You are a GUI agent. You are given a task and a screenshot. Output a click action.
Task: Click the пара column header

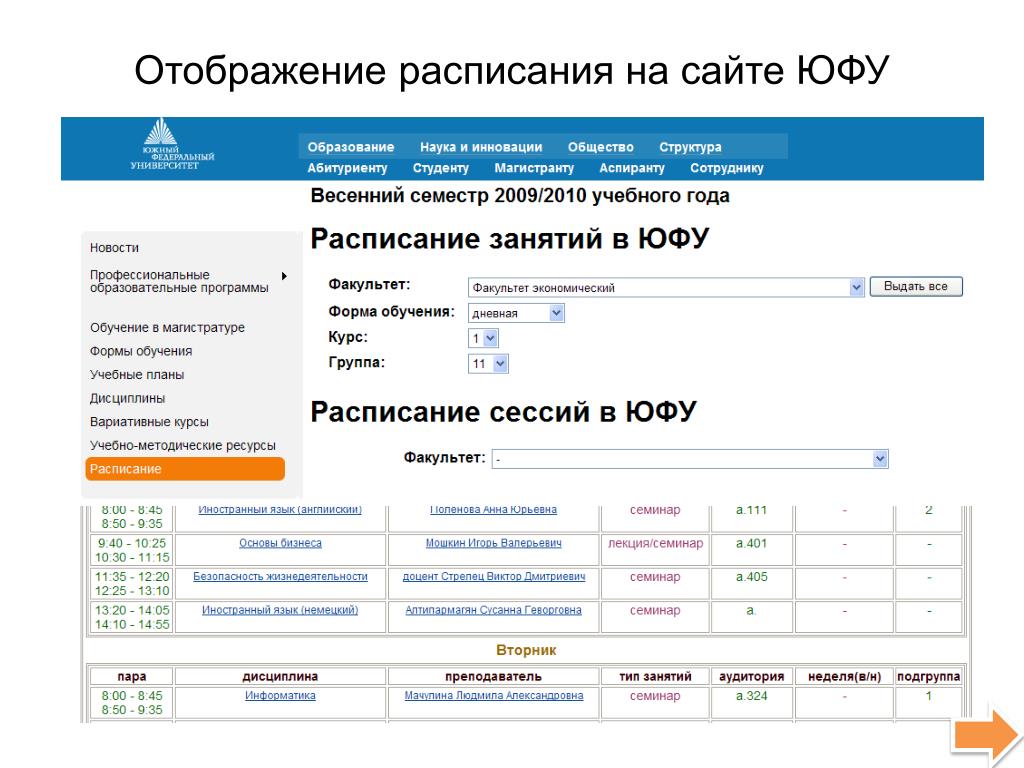[131, 677]
